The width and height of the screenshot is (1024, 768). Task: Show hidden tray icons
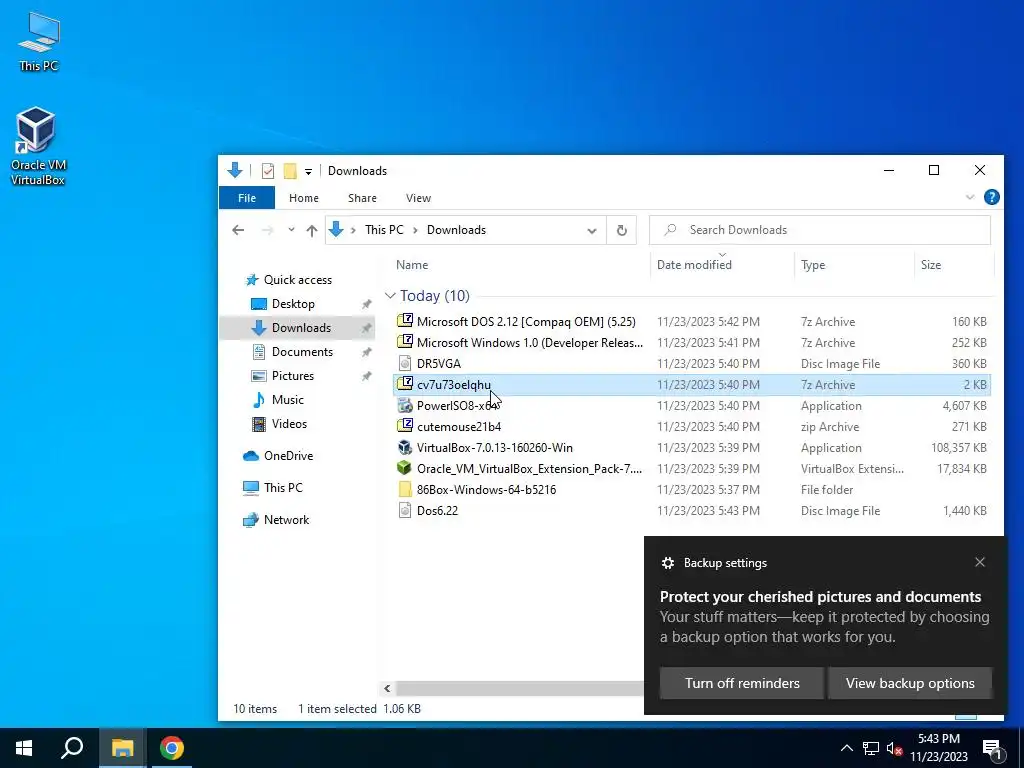click(846, 748)
